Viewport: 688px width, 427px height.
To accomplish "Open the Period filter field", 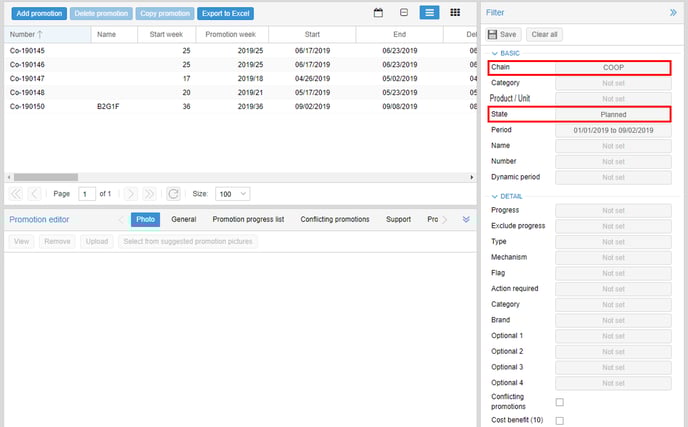I will [613, 130].
